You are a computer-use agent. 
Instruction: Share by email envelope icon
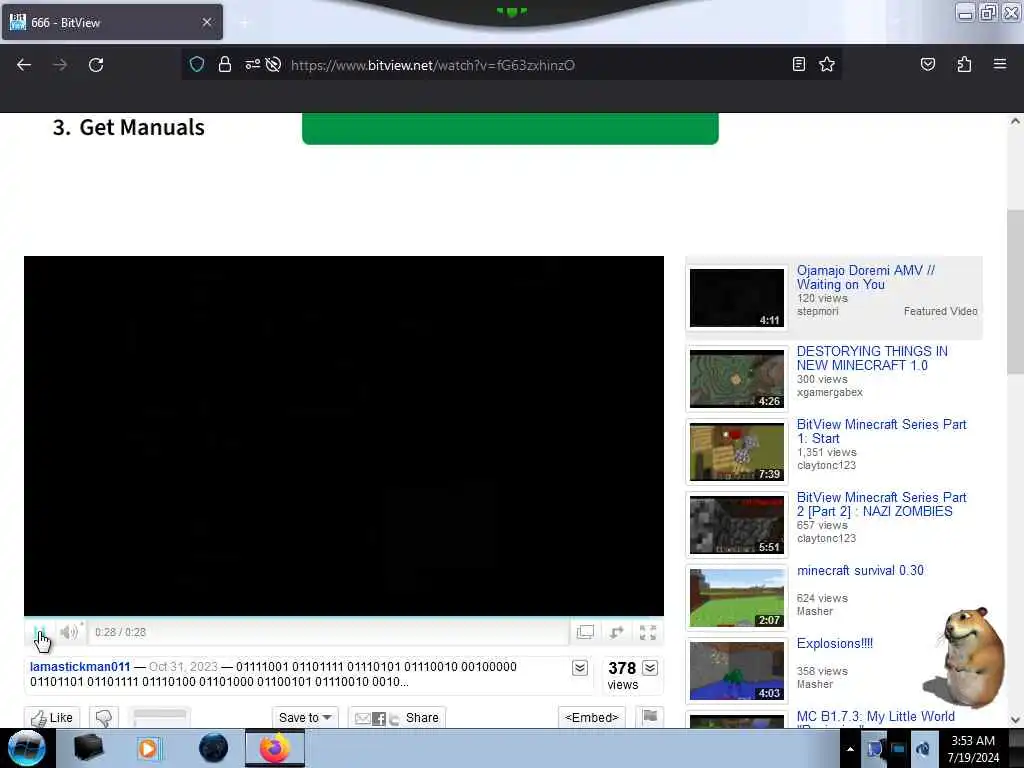coord(362,719)
